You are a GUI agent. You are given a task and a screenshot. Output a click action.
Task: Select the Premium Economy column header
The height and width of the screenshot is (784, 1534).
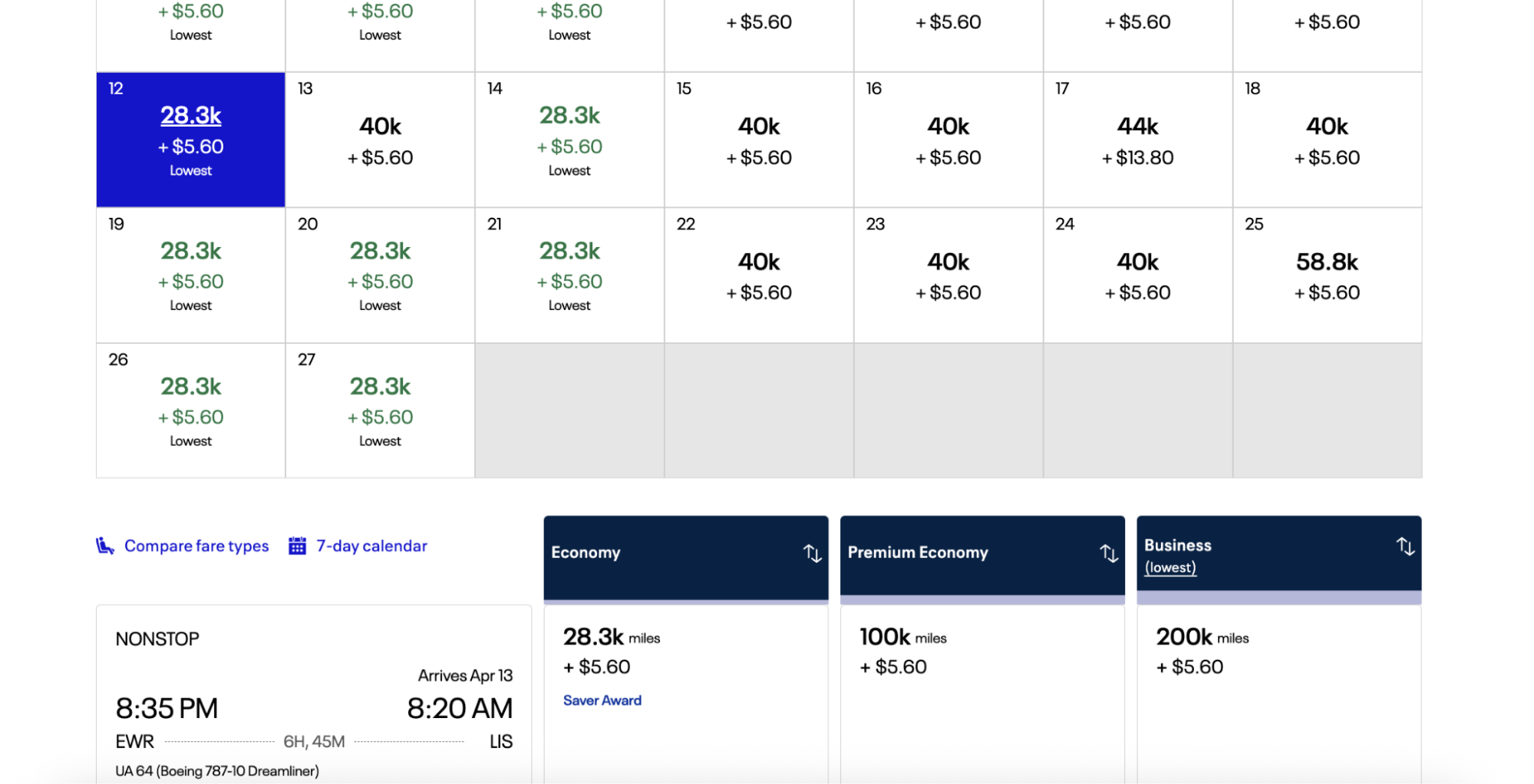point(918,552)
